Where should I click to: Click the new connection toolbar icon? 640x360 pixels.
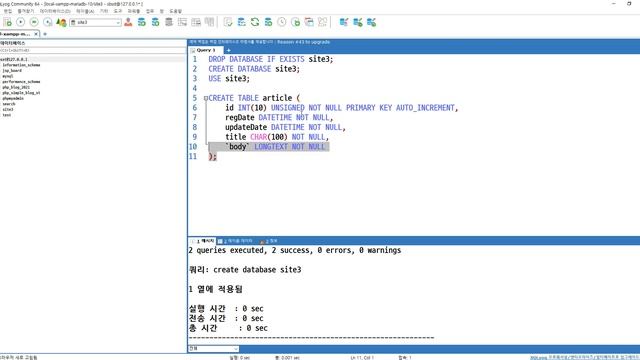tap(7, 22)
